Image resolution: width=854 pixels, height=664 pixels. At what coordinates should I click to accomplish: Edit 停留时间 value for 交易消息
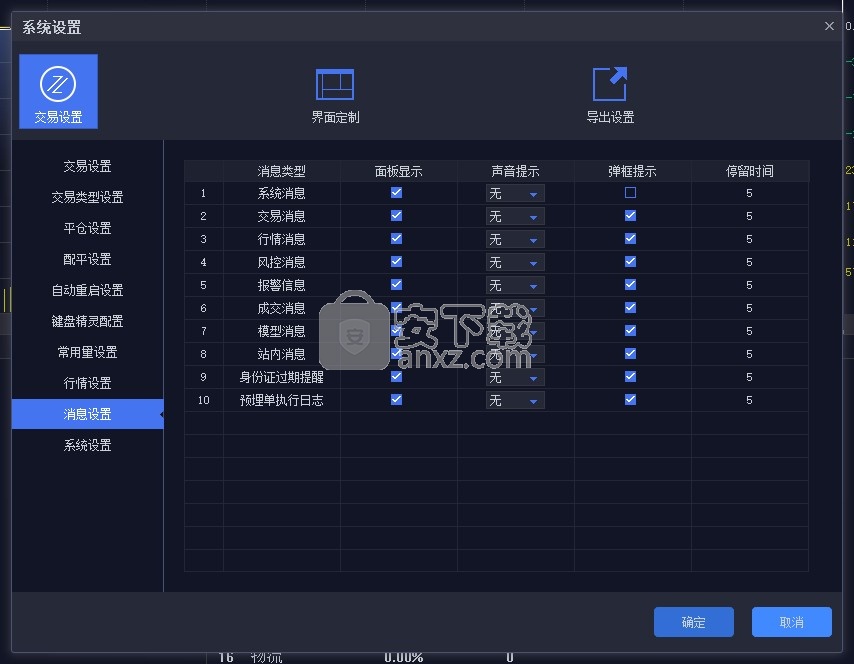point(749,216)
